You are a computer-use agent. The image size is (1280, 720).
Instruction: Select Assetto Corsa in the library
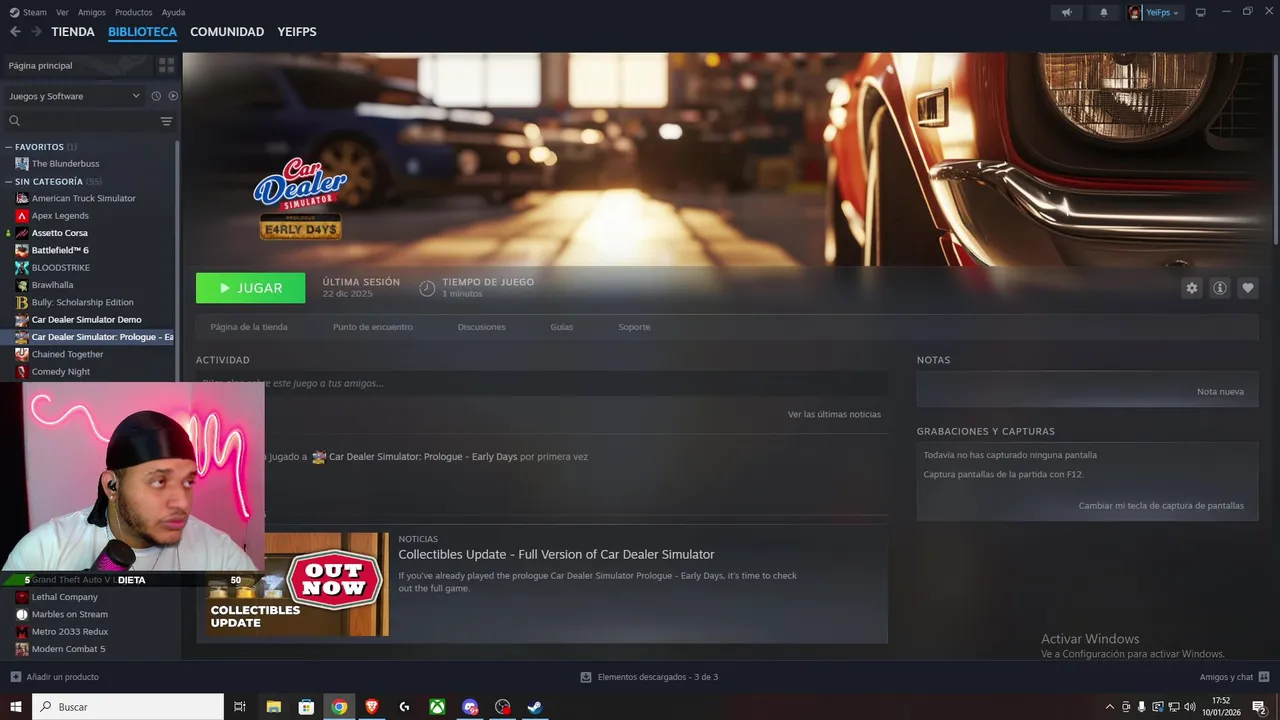(x=59, y=233)
